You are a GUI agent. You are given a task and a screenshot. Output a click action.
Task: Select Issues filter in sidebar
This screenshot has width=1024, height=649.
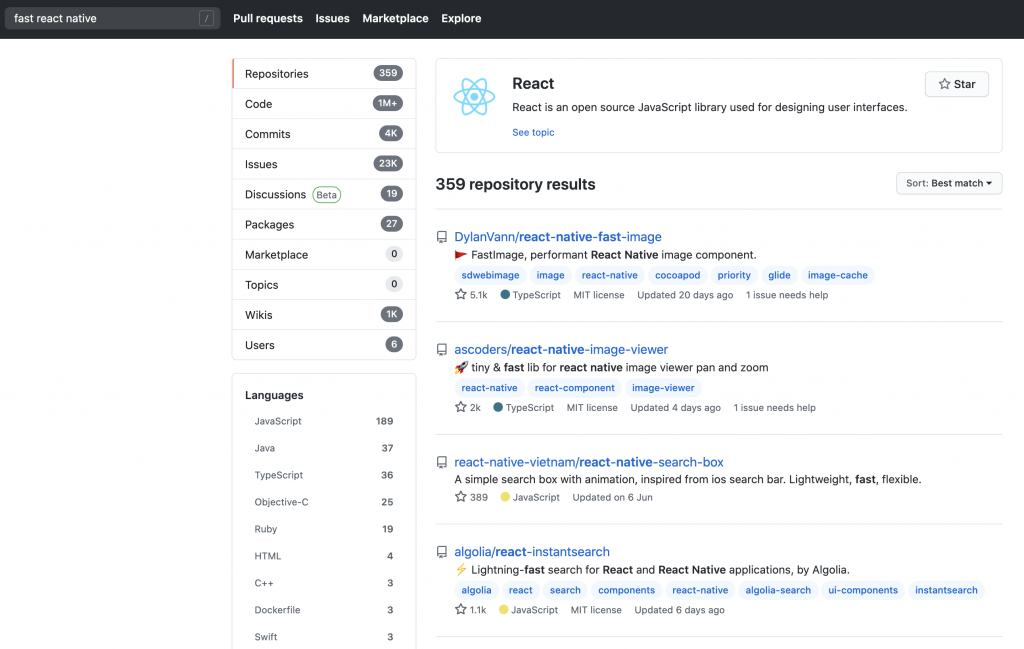(324, 164)
